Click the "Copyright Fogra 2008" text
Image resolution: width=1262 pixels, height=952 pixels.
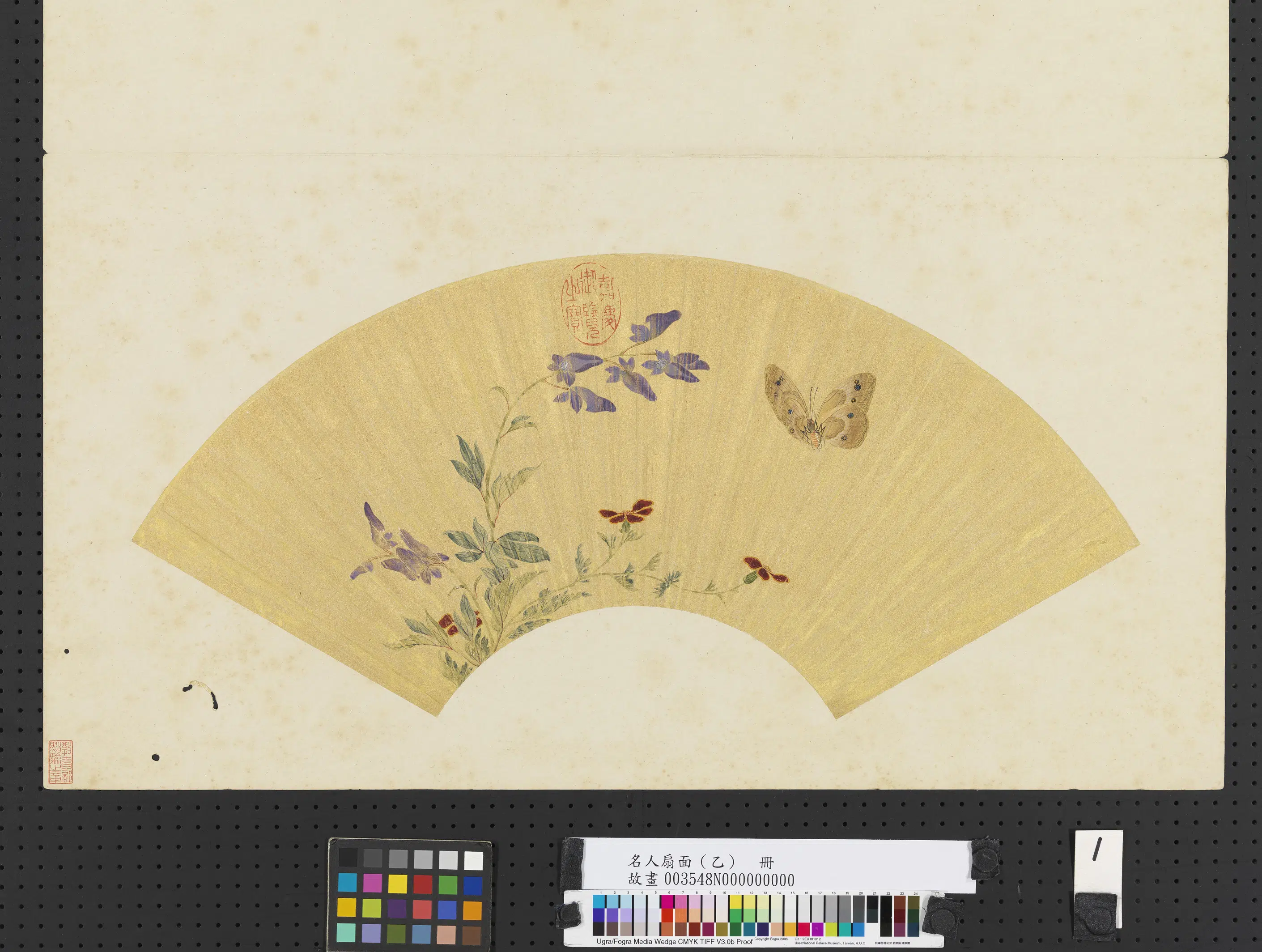pos(771,939)
